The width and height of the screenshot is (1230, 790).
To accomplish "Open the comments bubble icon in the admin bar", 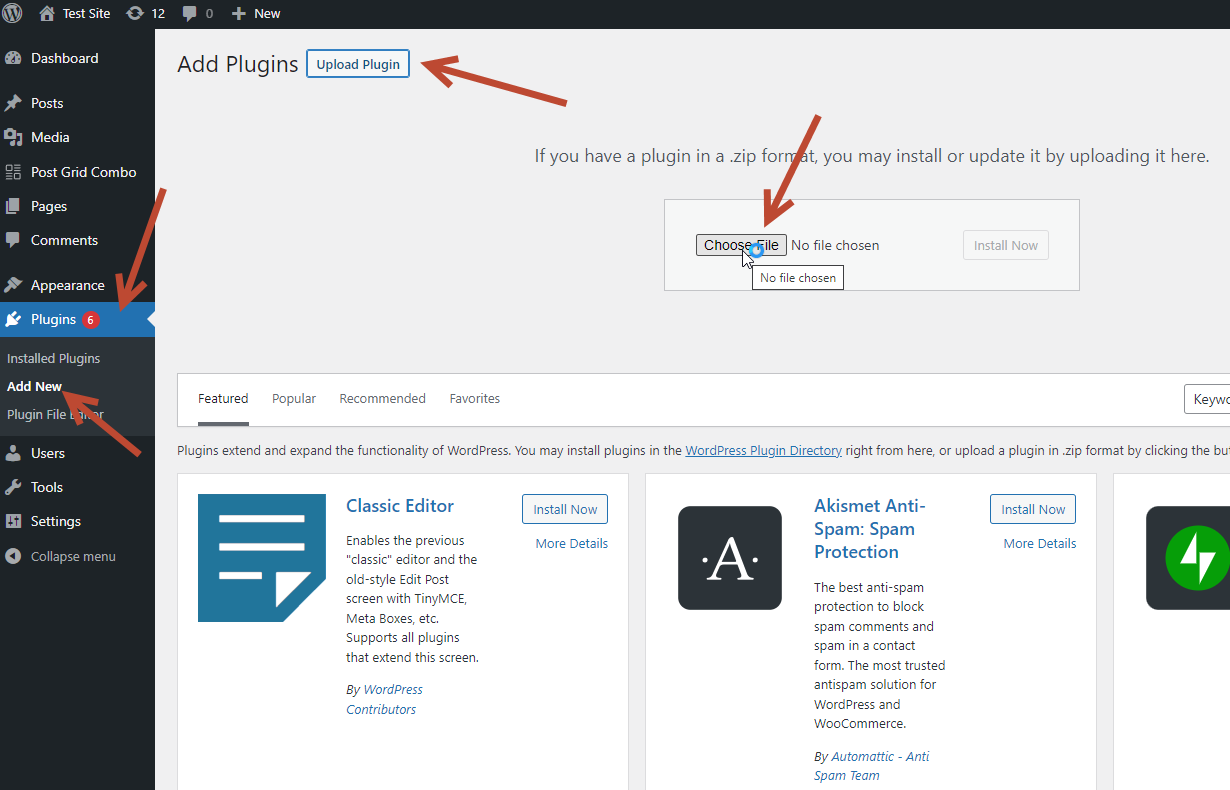I will (x=190, y=13).
